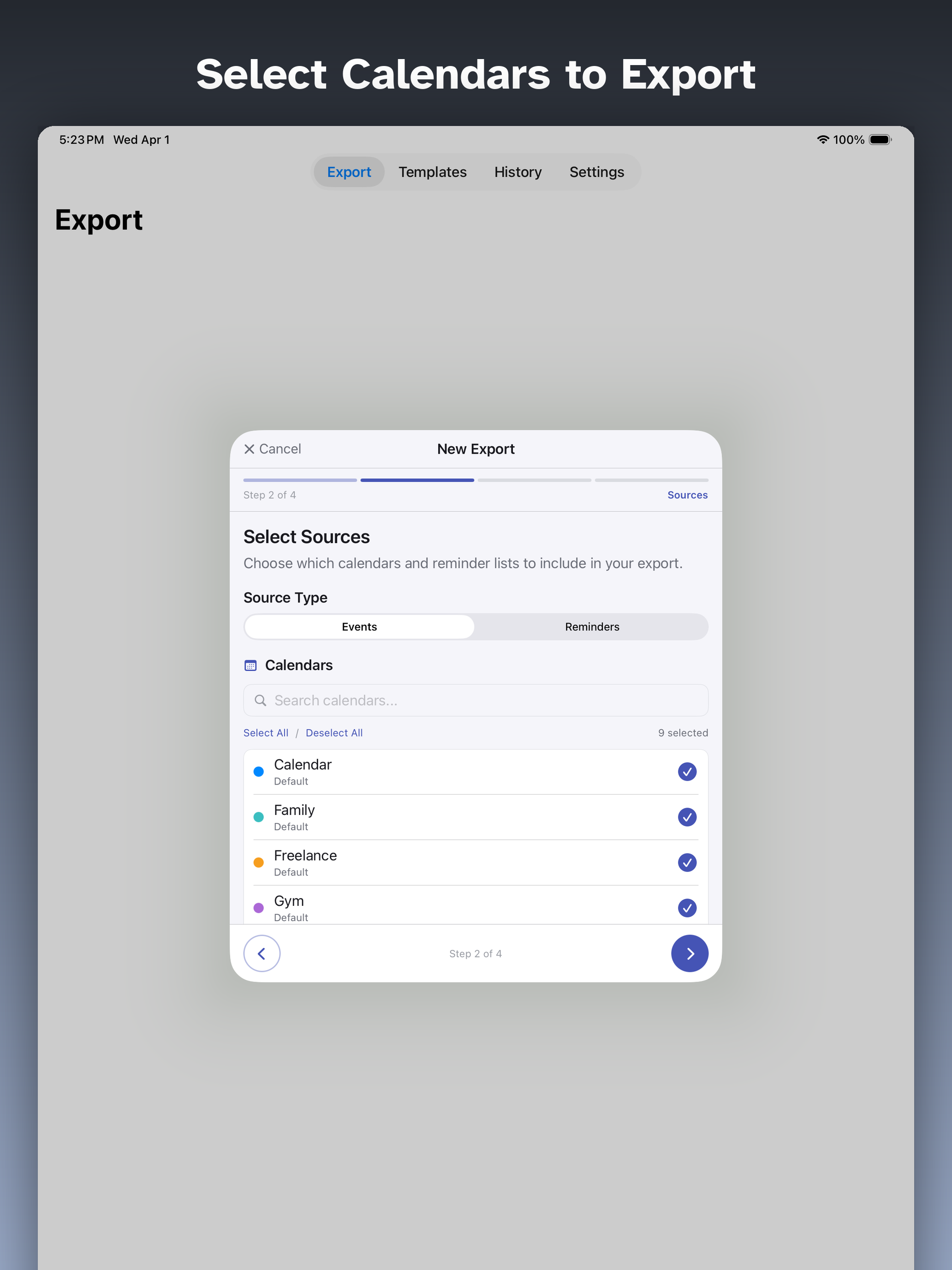This screenshot has height=1270, width=952.
Task: Click the Select Sources heading
Action: pyautogui.click(x=306, y=536)
